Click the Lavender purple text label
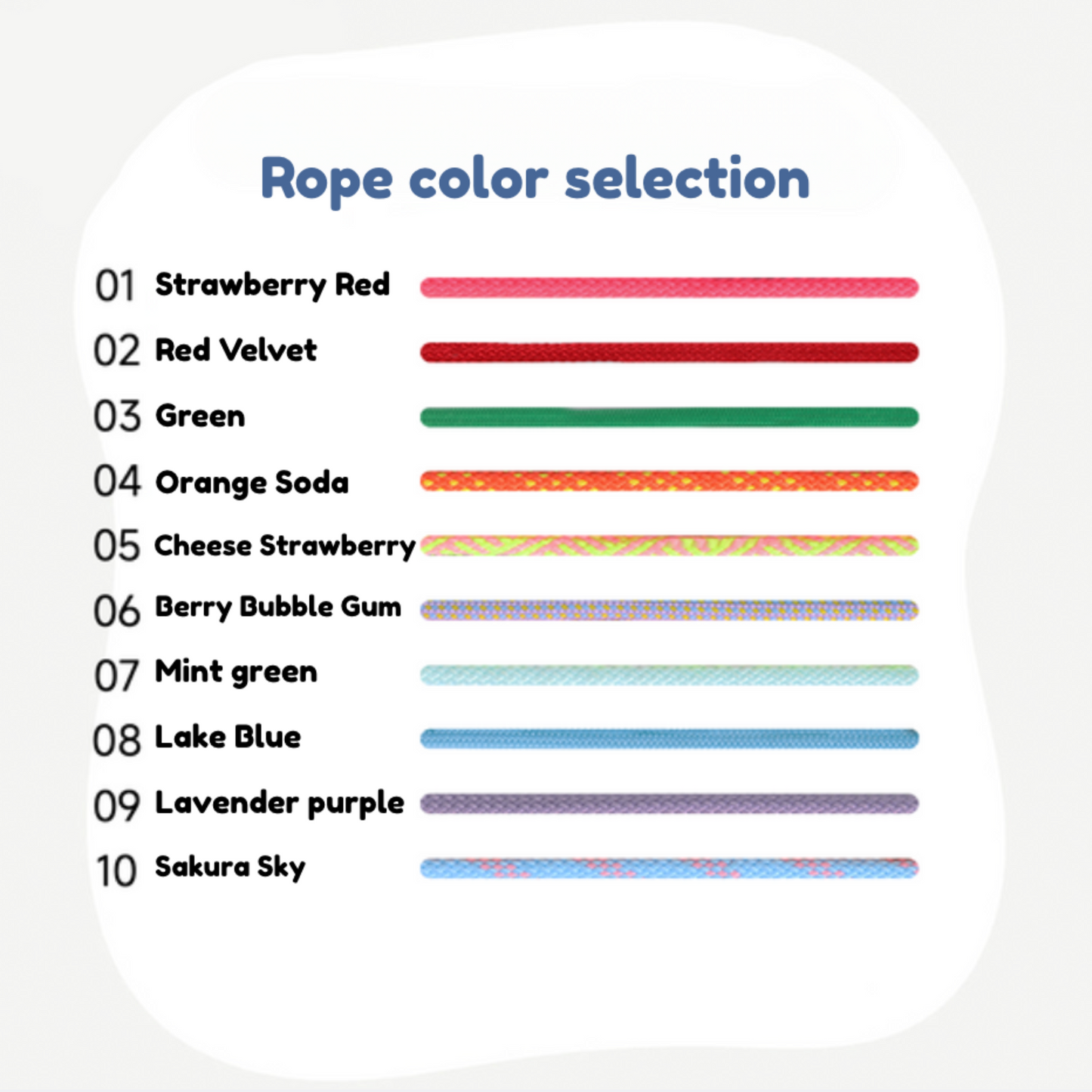This screenshot has width=1092, height=1092. pos(279,803)
